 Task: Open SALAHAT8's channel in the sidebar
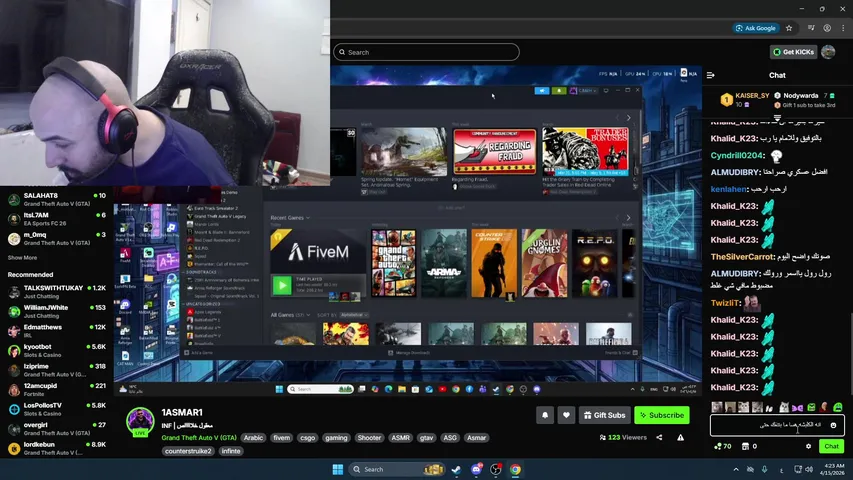tap(57, 199)
